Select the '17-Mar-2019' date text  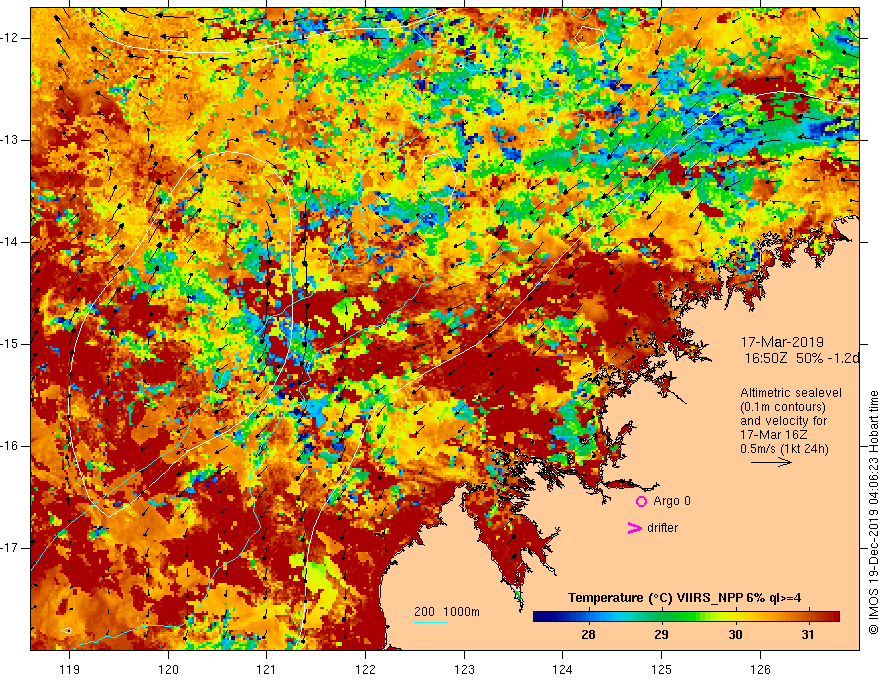click(782, 342)
